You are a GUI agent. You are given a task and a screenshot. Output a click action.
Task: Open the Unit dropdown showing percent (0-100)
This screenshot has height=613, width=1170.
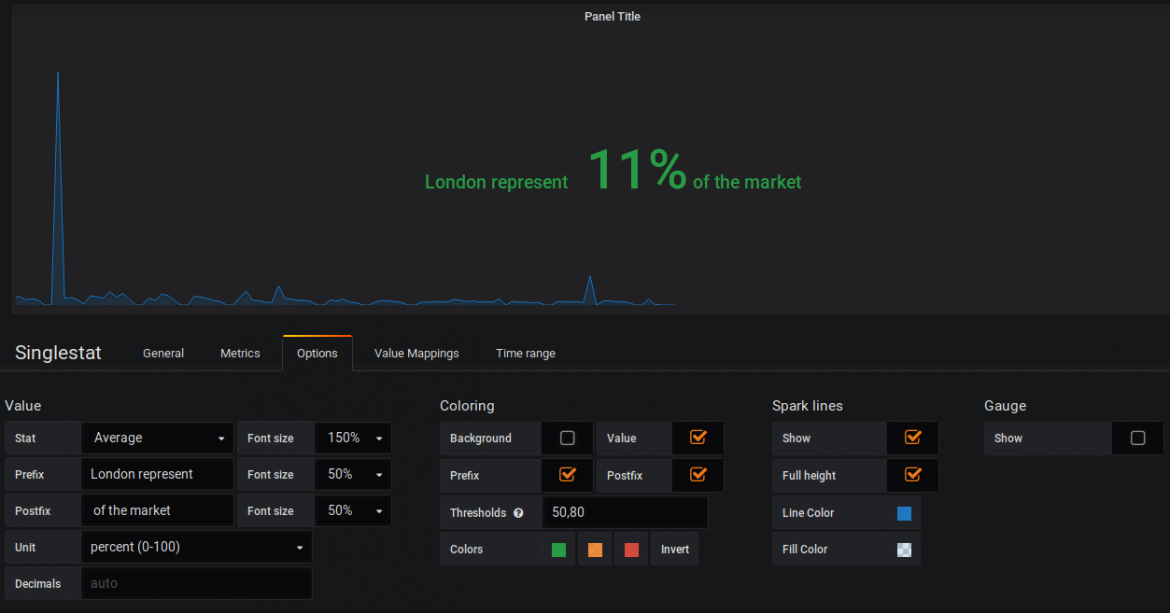[197, 547]
